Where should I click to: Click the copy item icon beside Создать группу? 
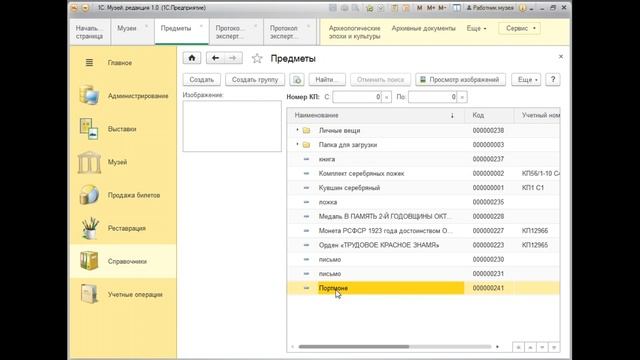[x=297, y=80]
